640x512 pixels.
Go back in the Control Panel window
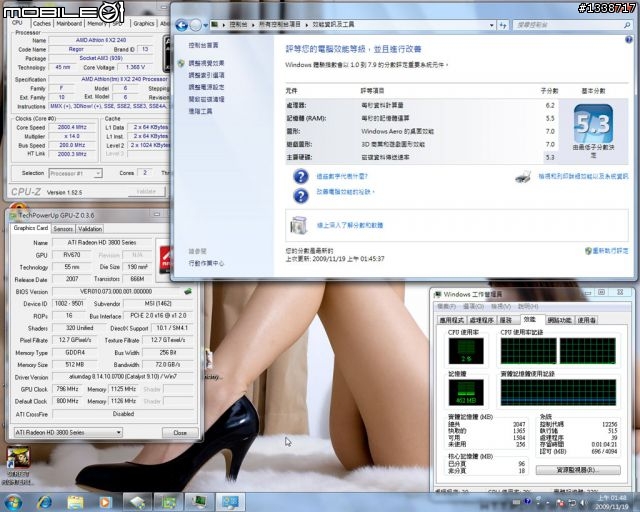click(x=181, y=25)
